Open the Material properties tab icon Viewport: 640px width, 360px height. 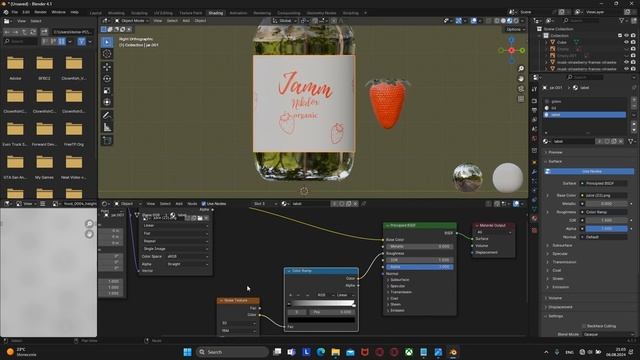click(x=534, y=218)
